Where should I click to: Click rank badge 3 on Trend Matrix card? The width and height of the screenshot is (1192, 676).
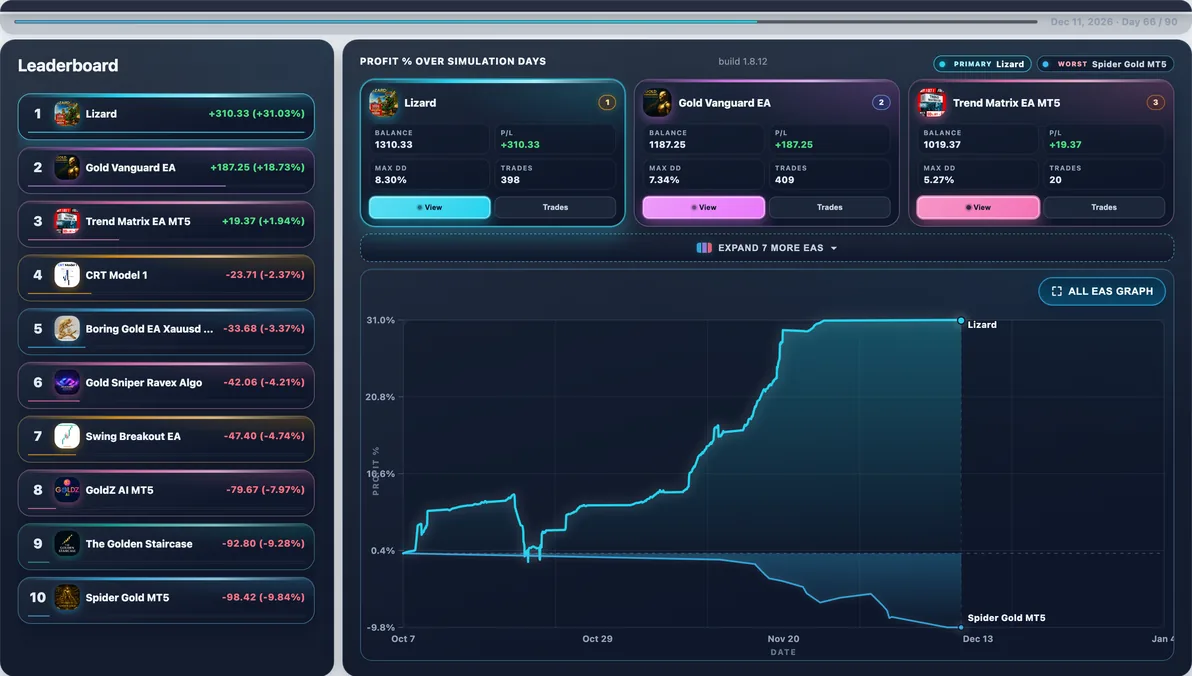point(1156,102)
